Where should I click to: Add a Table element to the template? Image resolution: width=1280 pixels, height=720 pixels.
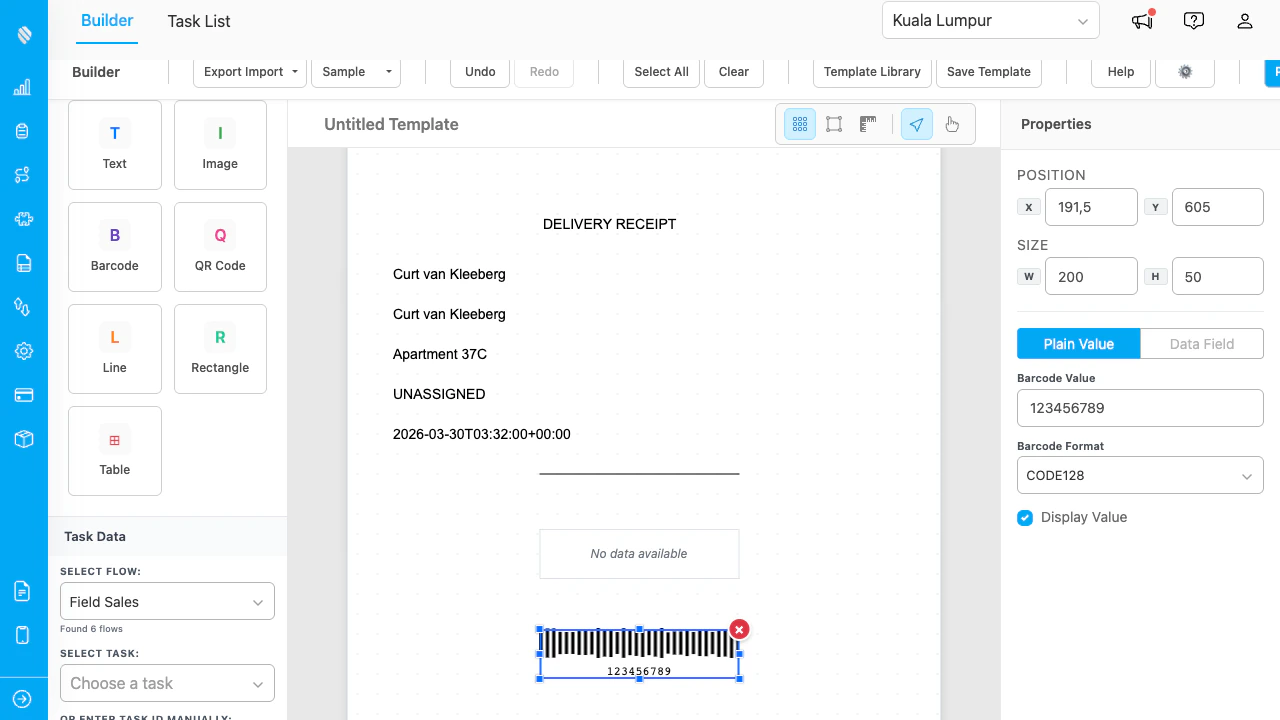114,450
